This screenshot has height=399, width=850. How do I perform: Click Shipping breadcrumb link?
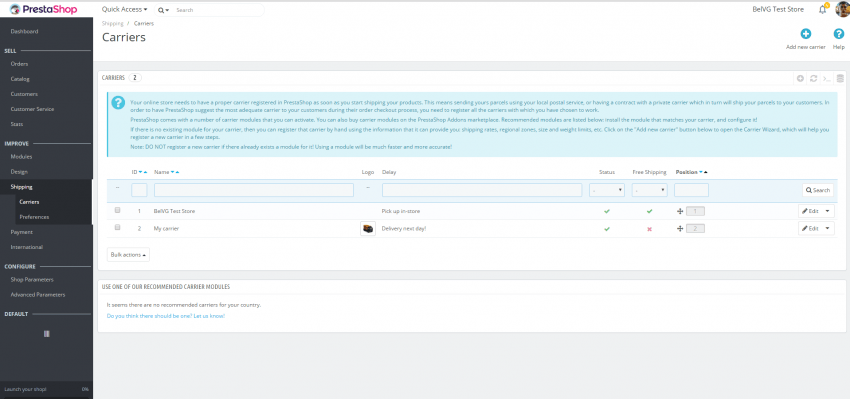[113, 24]
